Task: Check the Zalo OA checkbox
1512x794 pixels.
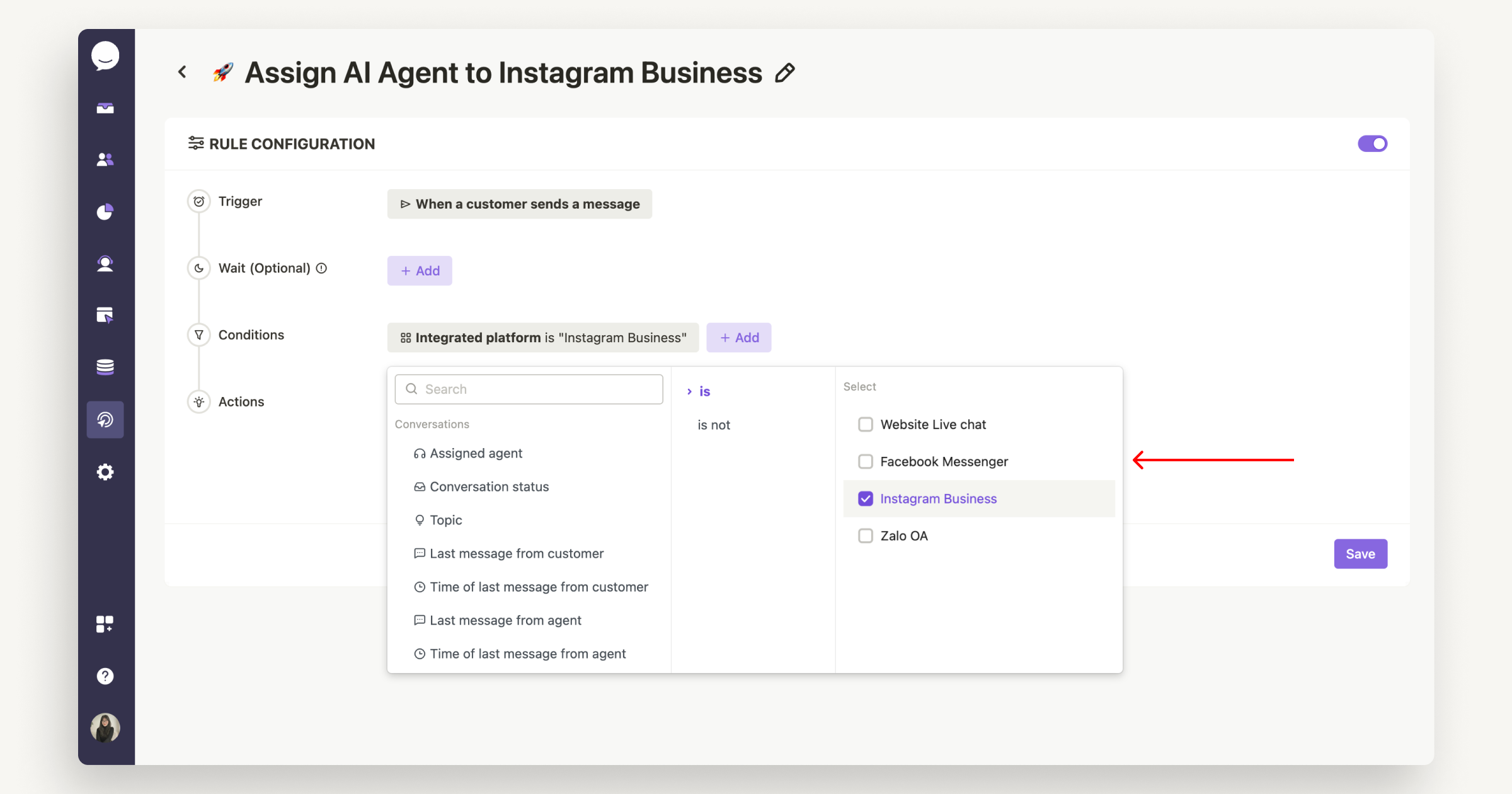Action: pyautogui.click(x=866, y=535)
